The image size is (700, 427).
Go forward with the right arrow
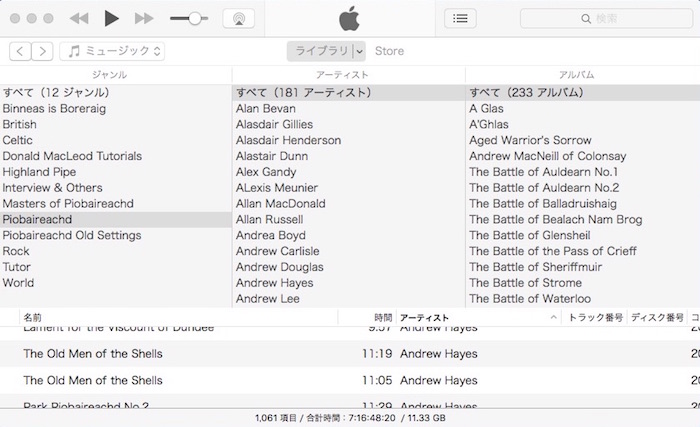43,52
